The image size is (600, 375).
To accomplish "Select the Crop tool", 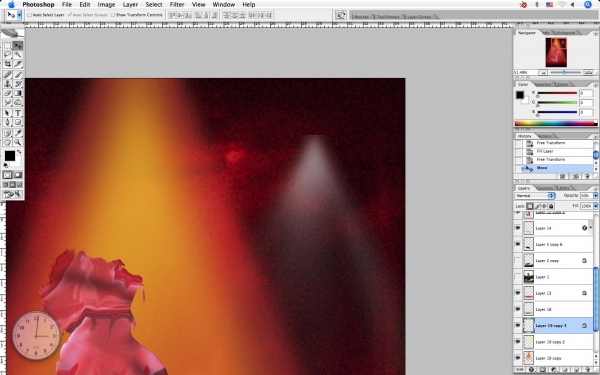I will coord(7,64).
